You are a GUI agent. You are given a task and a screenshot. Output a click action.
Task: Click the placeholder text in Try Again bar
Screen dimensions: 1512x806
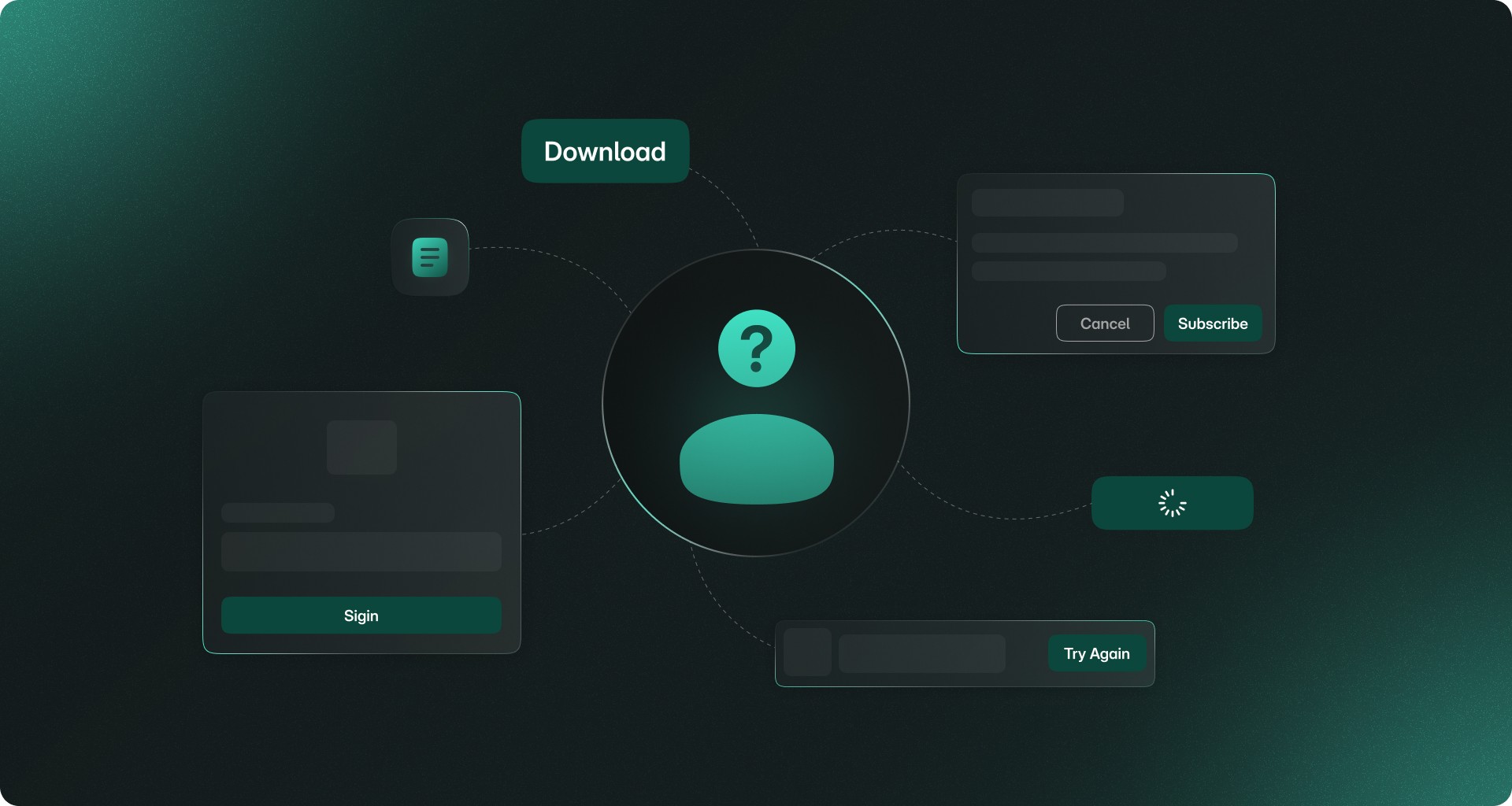tap(922, 653)
